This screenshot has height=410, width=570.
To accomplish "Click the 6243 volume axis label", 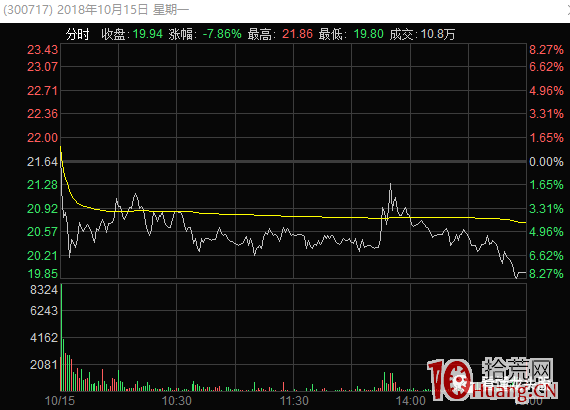I will (44, 310).
